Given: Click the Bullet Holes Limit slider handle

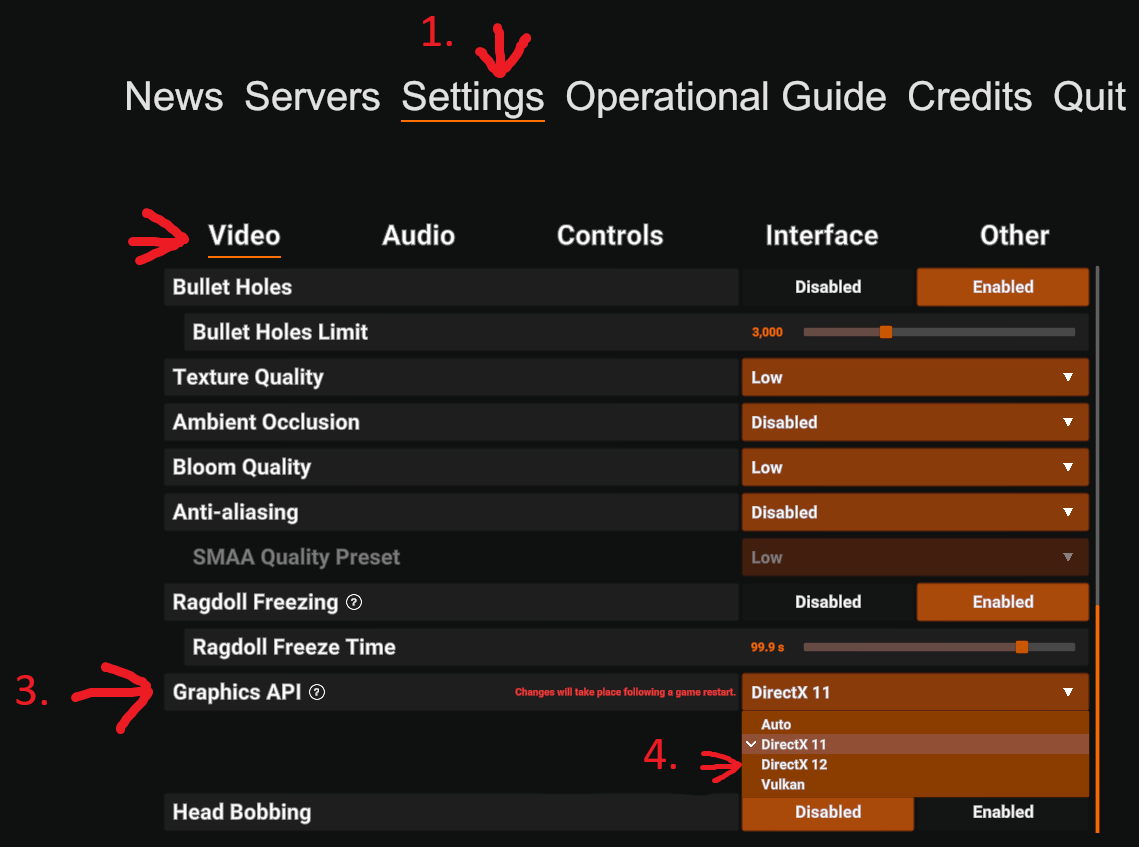Looking at the screenshot, I should (885, 332).
